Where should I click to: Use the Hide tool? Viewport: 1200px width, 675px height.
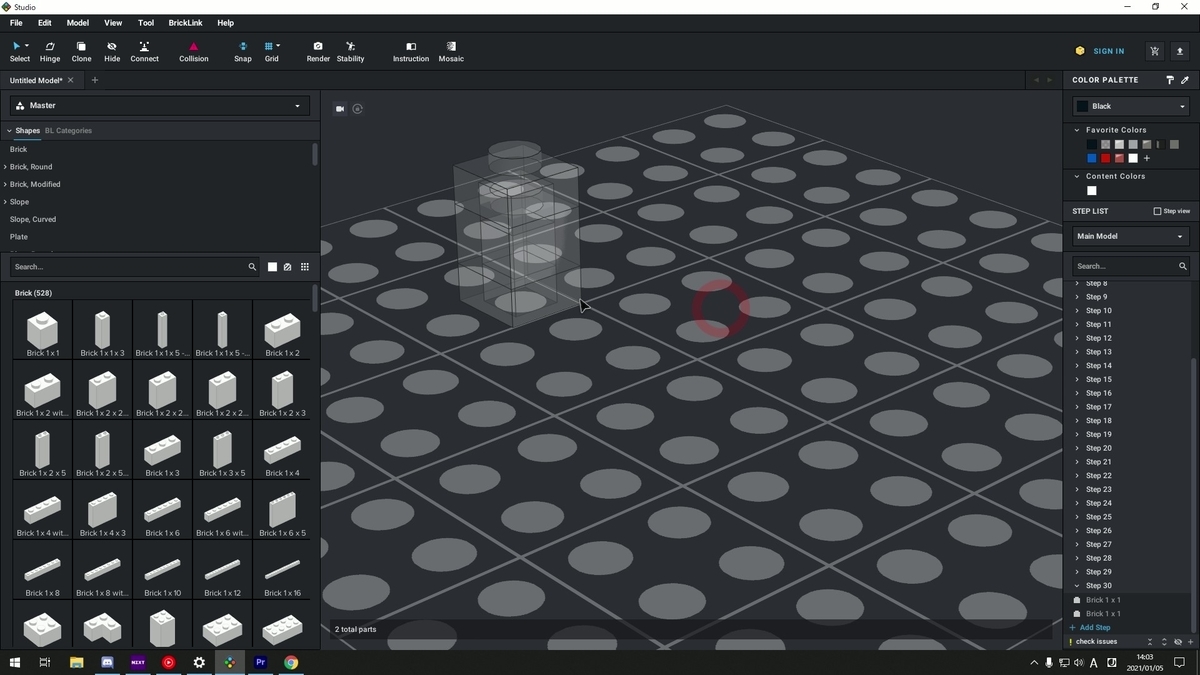tap(112, 52)
